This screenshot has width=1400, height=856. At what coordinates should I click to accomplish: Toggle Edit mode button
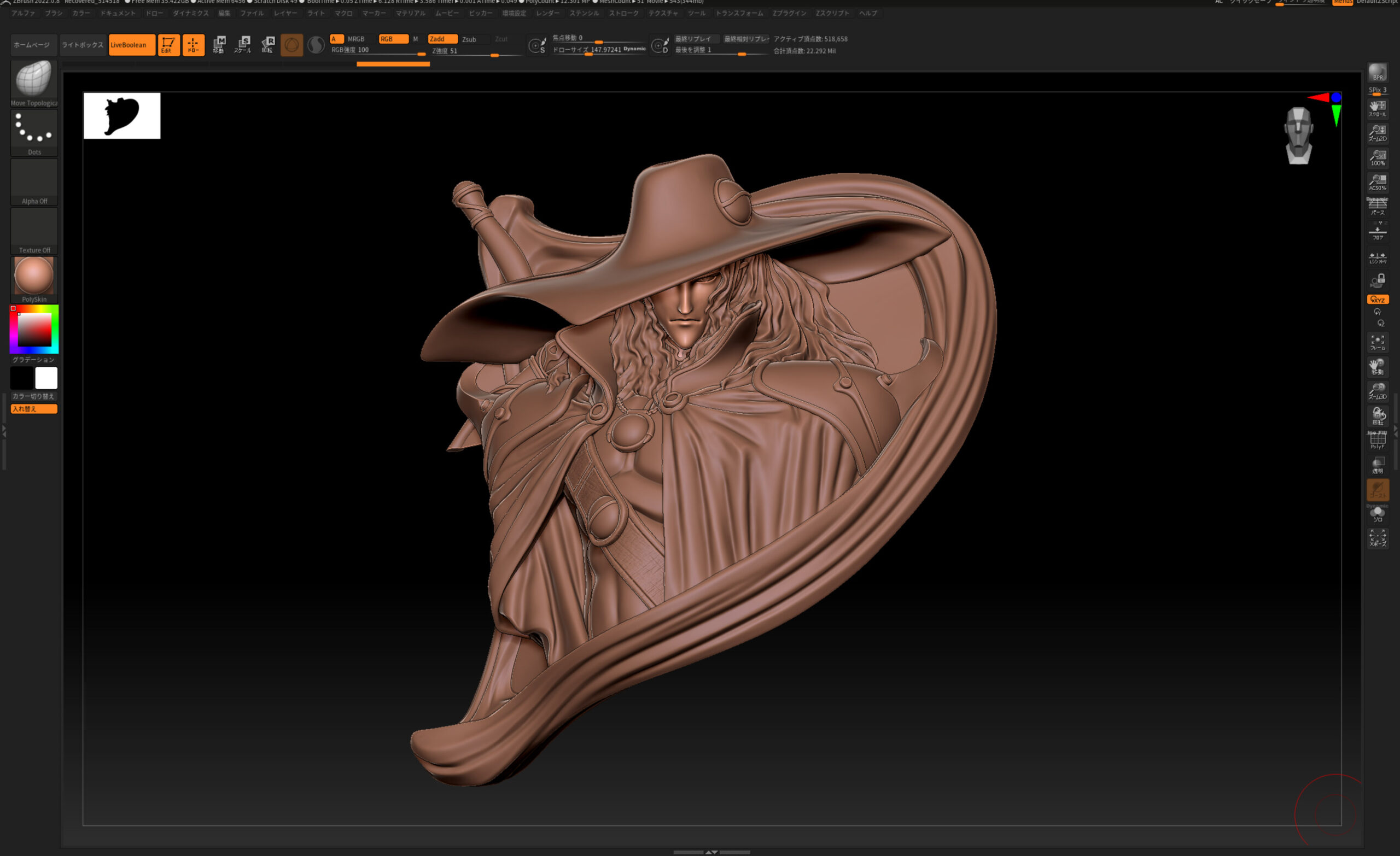[x=169, y=45]
